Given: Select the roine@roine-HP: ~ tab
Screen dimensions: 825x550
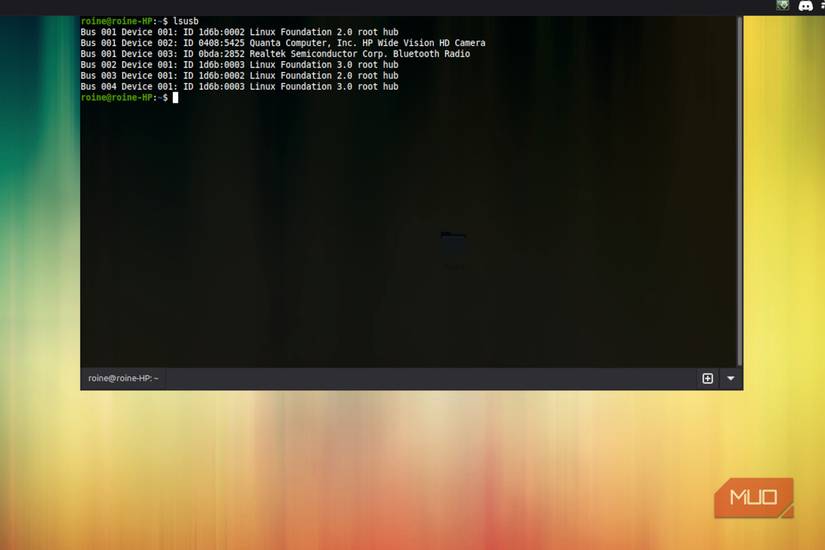Looking at the screenshot, I should click(x=123, y=378).
